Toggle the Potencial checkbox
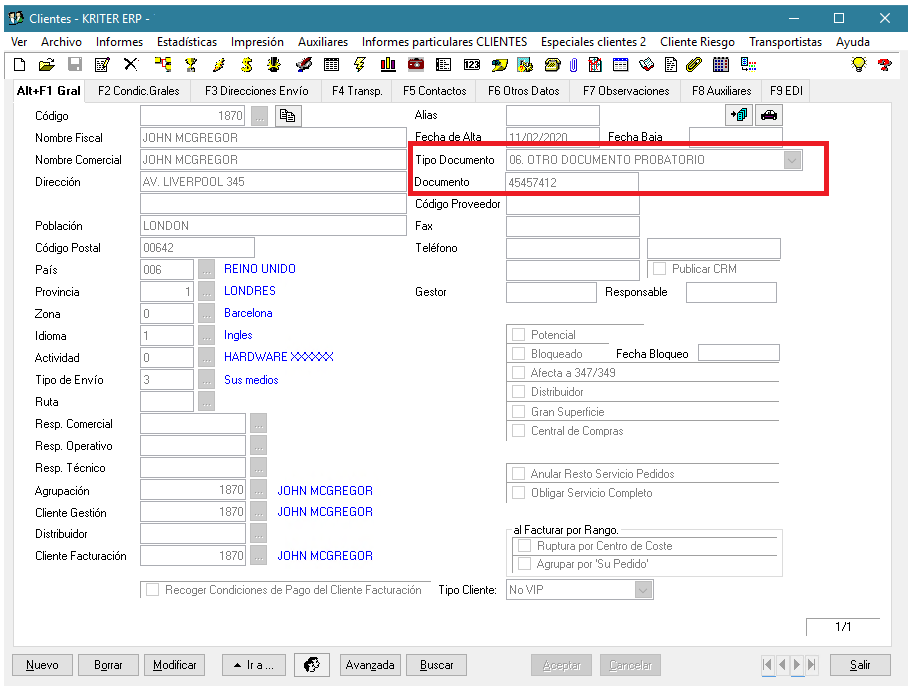 click(518, 334)
